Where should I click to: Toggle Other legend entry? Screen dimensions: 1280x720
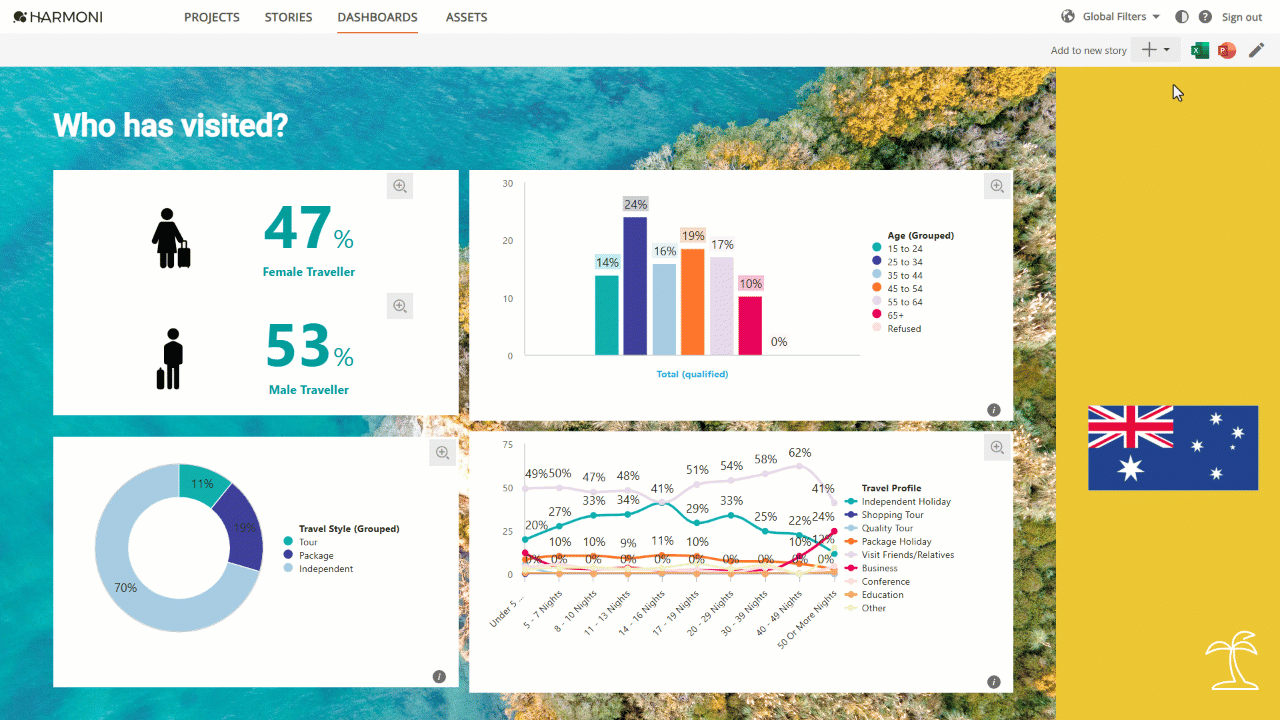[866, 608]
